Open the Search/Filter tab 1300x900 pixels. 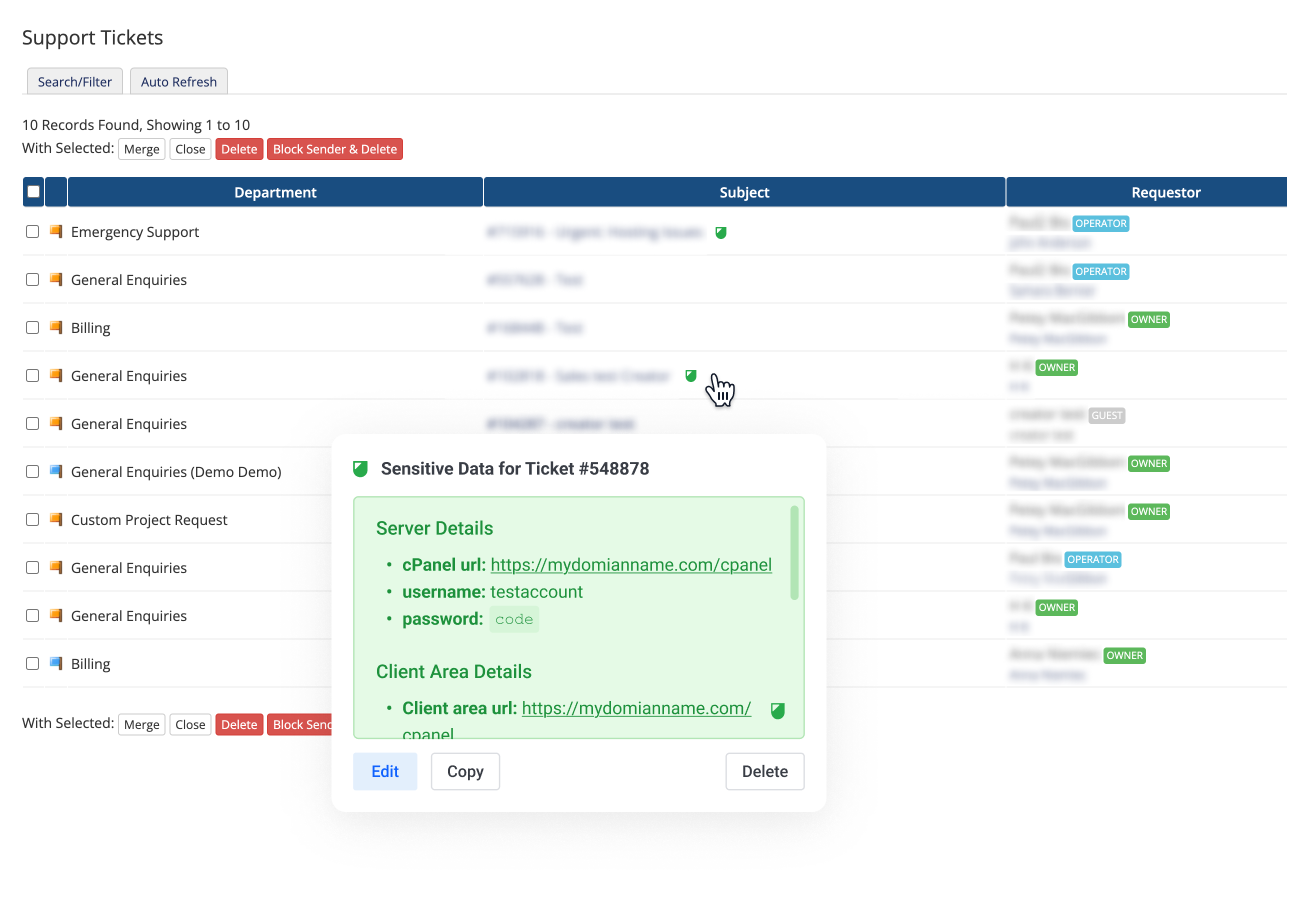point(75,82)
